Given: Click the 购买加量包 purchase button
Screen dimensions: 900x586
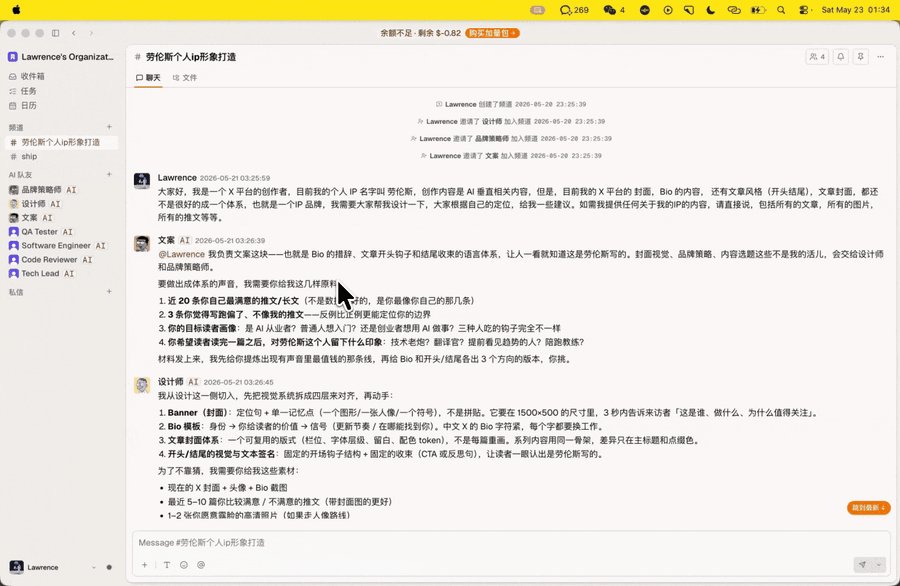Looking at the screenshot, I should tap(492, 33).
